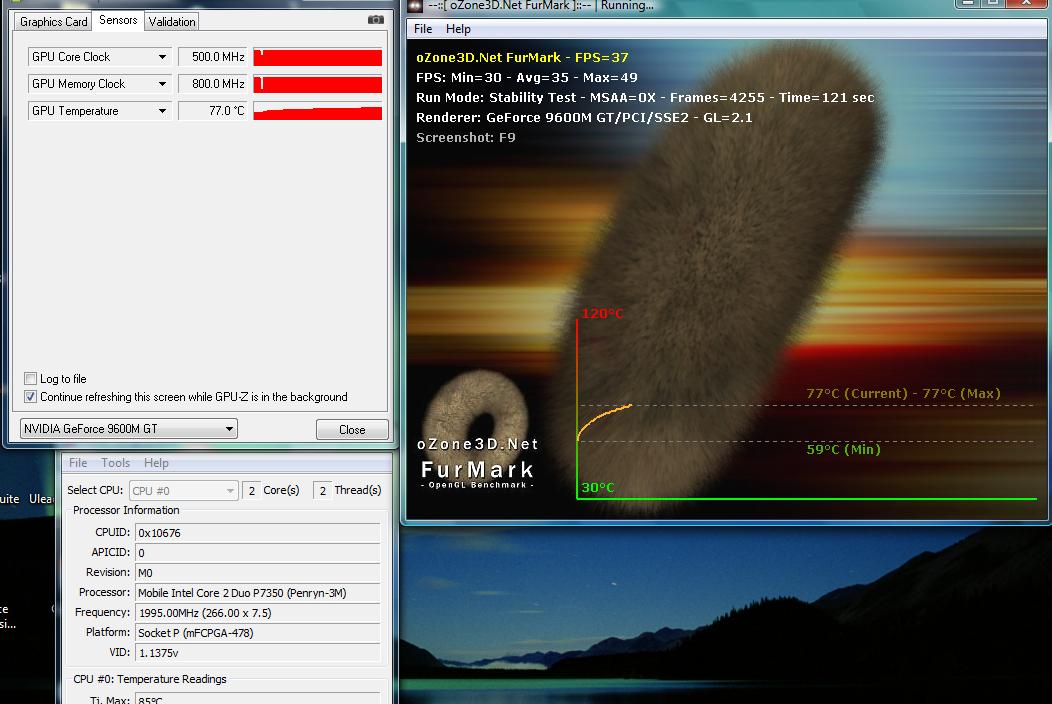Click the 800.0 MHz memory clock value
Screen dimensions: 1052x704
213,84
